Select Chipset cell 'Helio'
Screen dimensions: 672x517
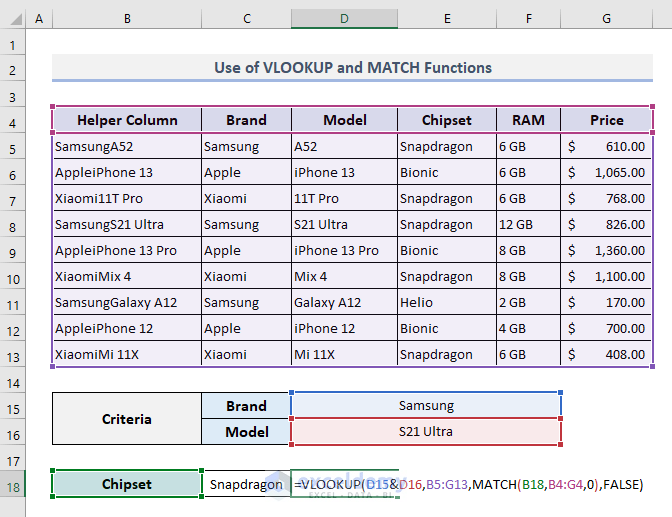(447, 302)
